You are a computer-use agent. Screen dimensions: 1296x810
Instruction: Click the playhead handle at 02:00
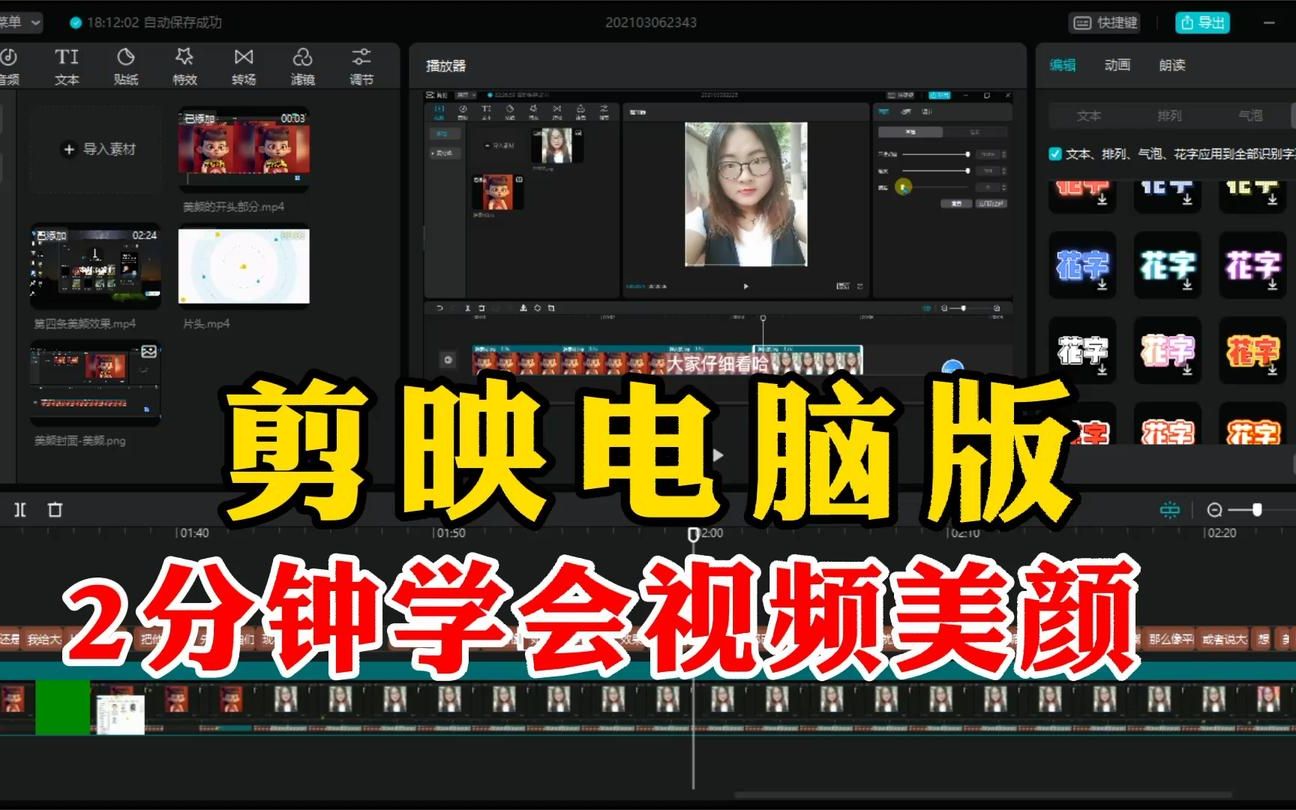point(693,535)
